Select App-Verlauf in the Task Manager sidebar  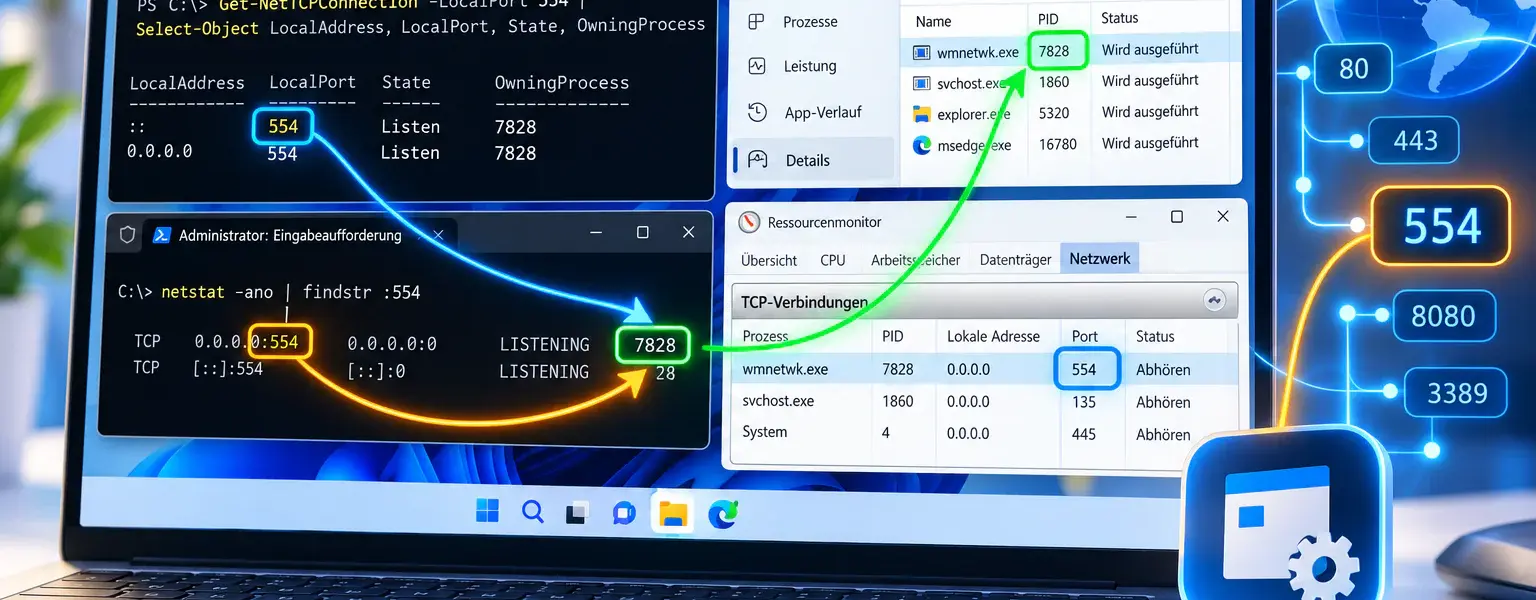[x=823, y=112]
